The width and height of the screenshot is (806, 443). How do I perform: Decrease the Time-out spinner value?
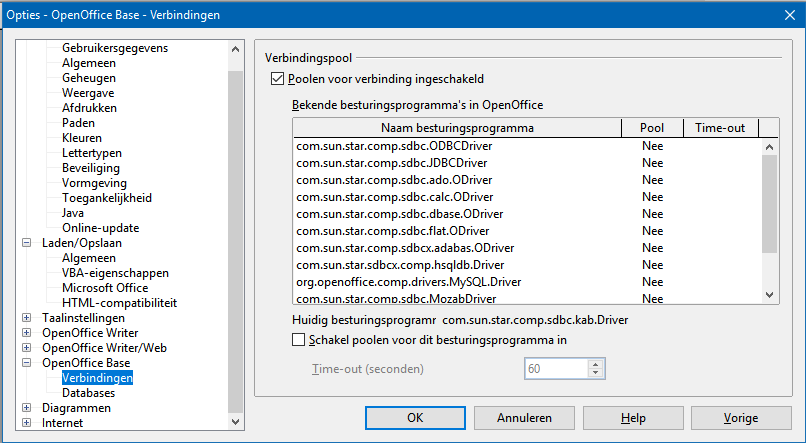[x=597, y=374]
